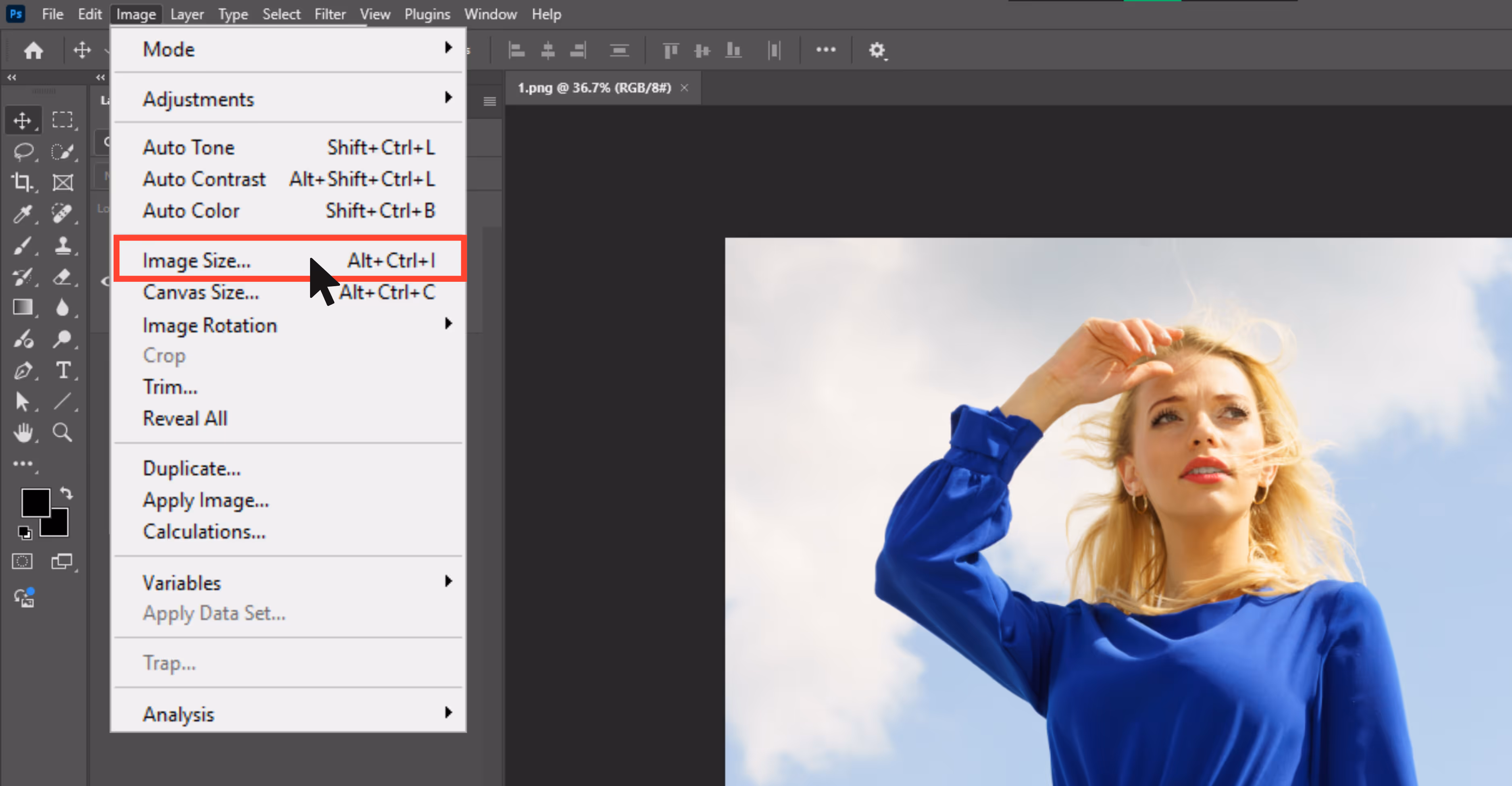
Task: Click the align right edges icon
Action: point(578,50)
